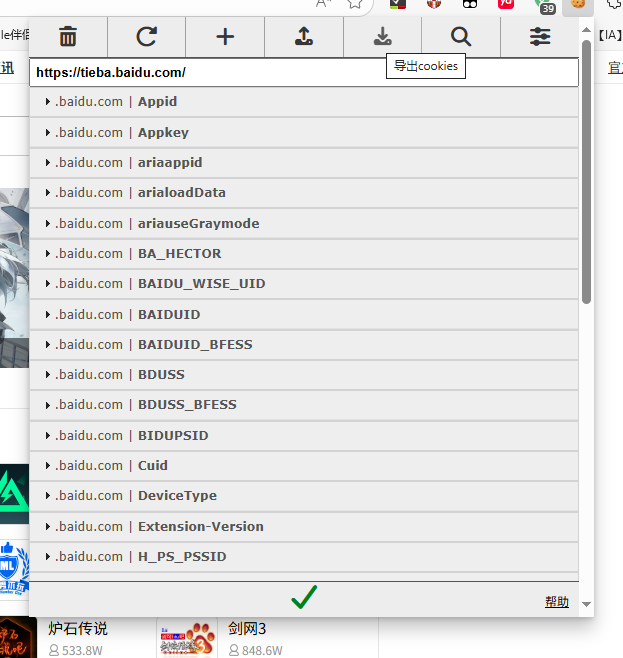Screen dimensions: 623x658
Task: Expand the BDUSS cookie entry
Action: point(161,375)
